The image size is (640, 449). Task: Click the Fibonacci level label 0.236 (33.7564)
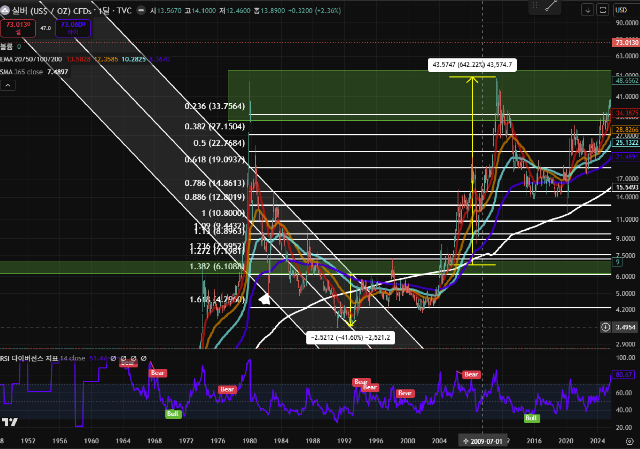tap(215, 106)
